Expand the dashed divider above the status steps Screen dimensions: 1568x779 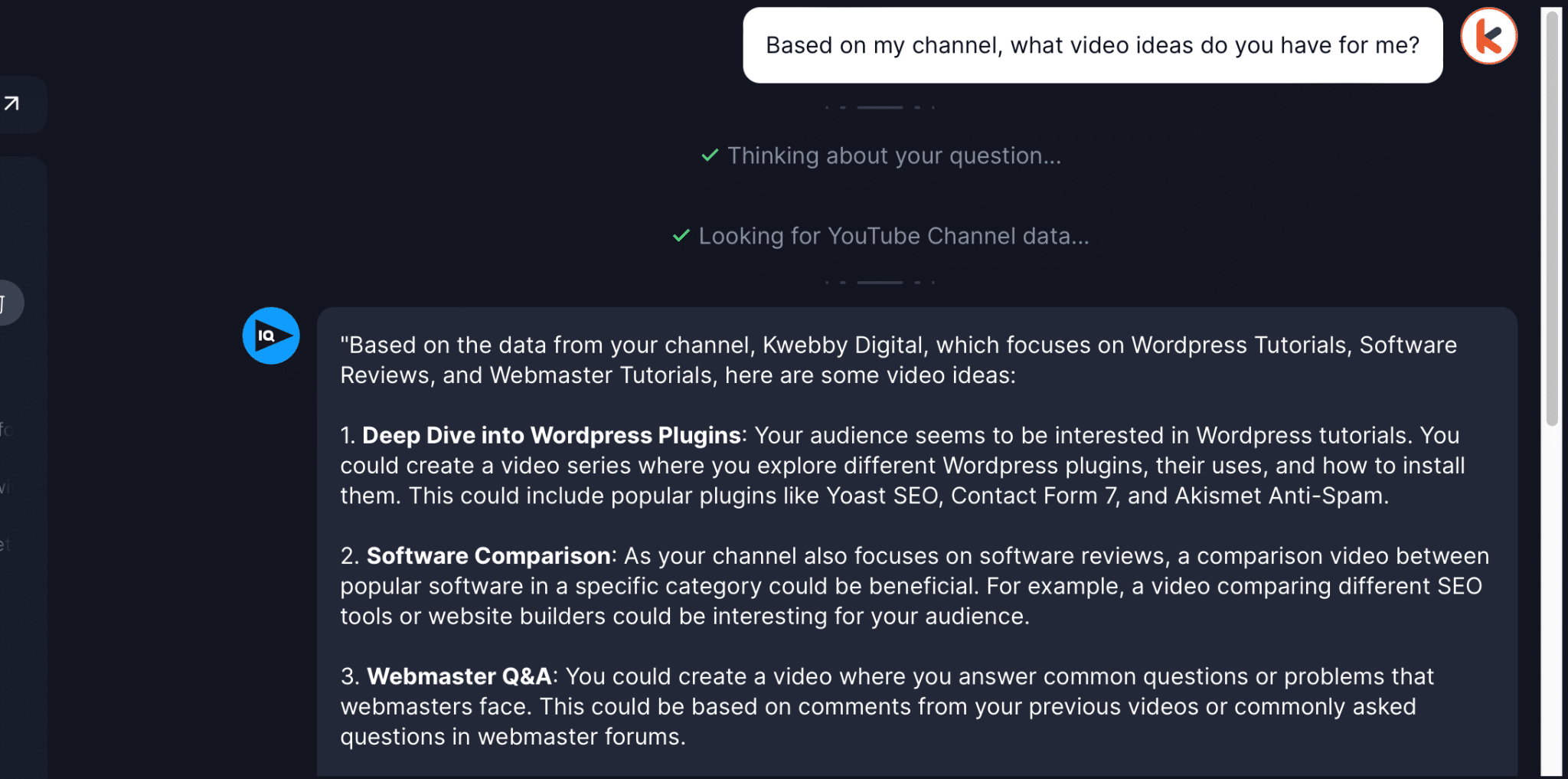tap(879, 106)
